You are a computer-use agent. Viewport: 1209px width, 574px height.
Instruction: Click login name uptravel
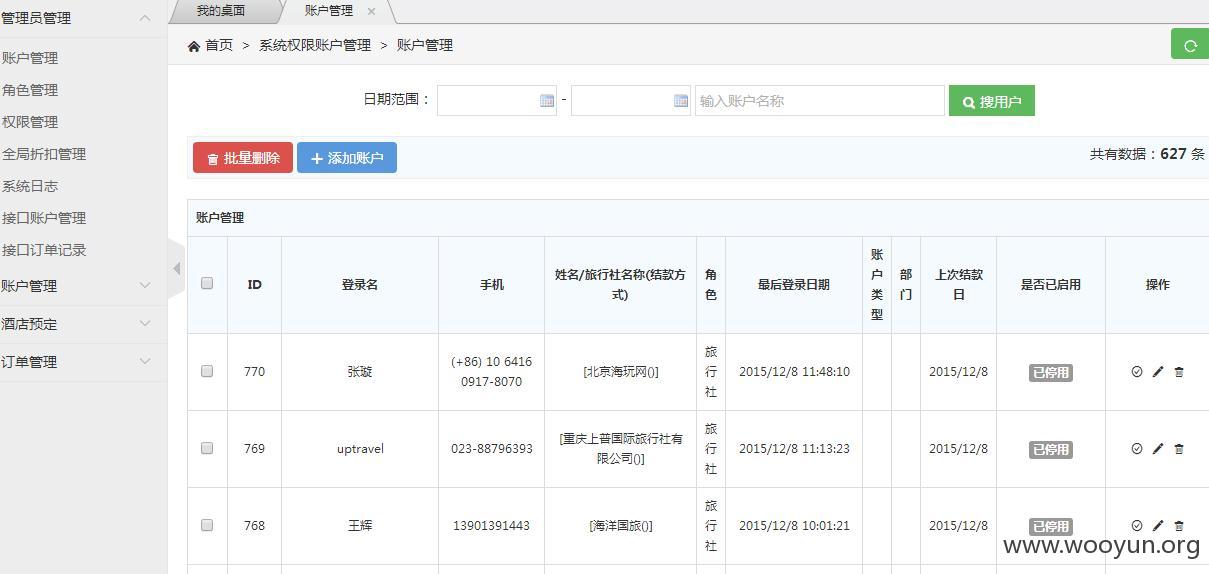point(360,448)
